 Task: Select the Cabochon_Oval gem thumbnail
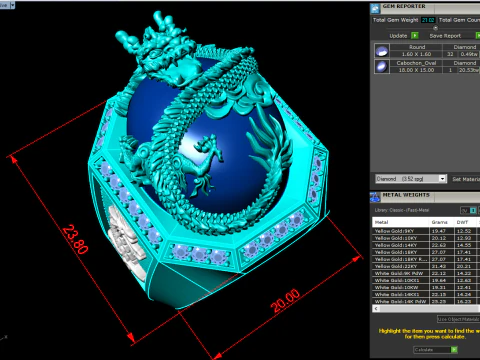click(382, 66)
